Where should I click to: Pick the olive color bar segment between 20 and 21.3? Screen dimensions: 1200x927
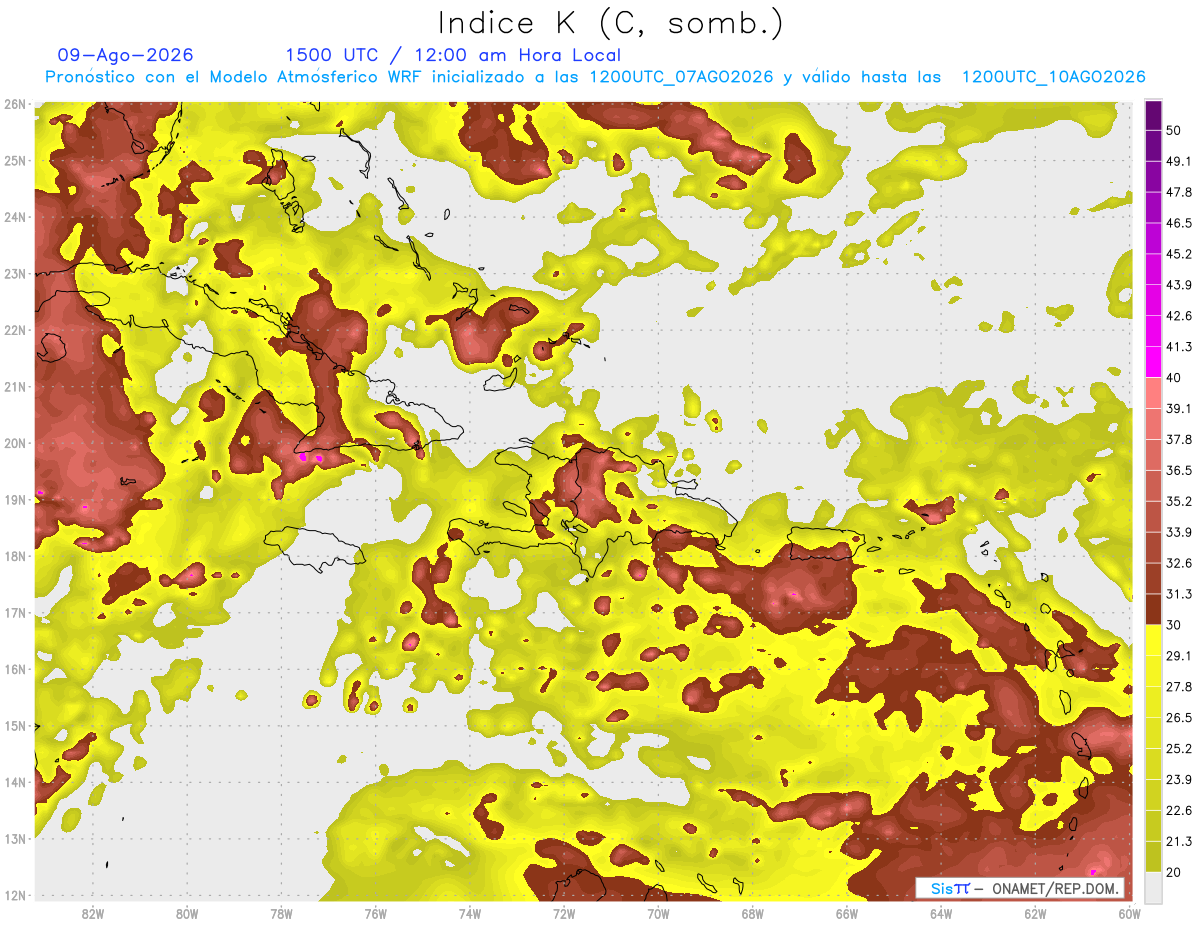pos(1153,856)
